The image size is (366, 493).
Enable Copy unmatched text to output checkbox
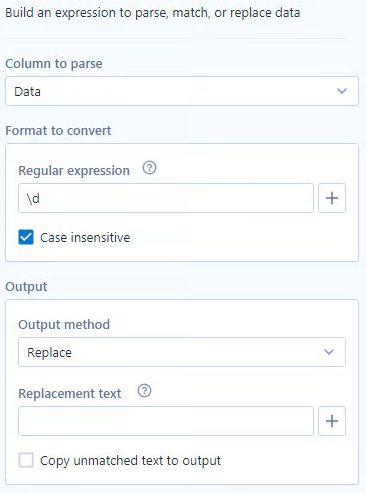[x=26, y=460]
